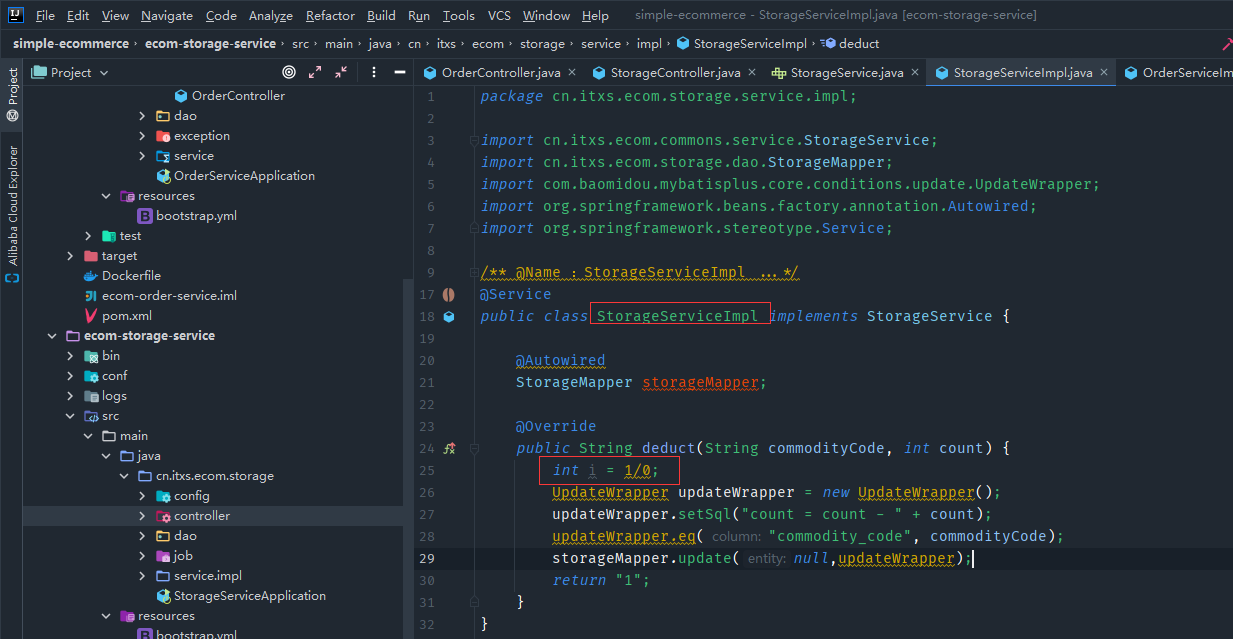
Task: Click line number 29 in the gutter
Action: 427,558
